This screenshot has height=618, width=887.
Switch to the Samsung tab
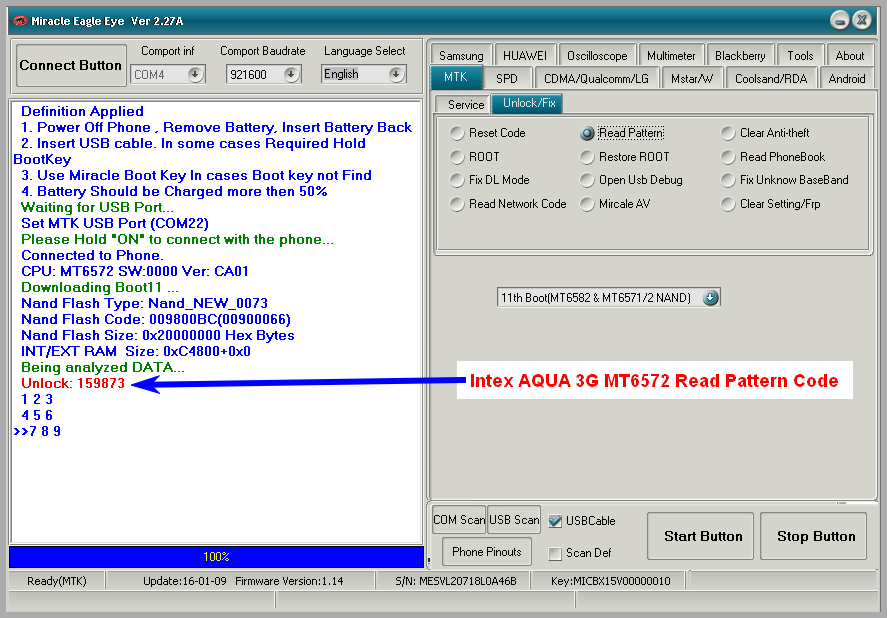pos(461,55)
